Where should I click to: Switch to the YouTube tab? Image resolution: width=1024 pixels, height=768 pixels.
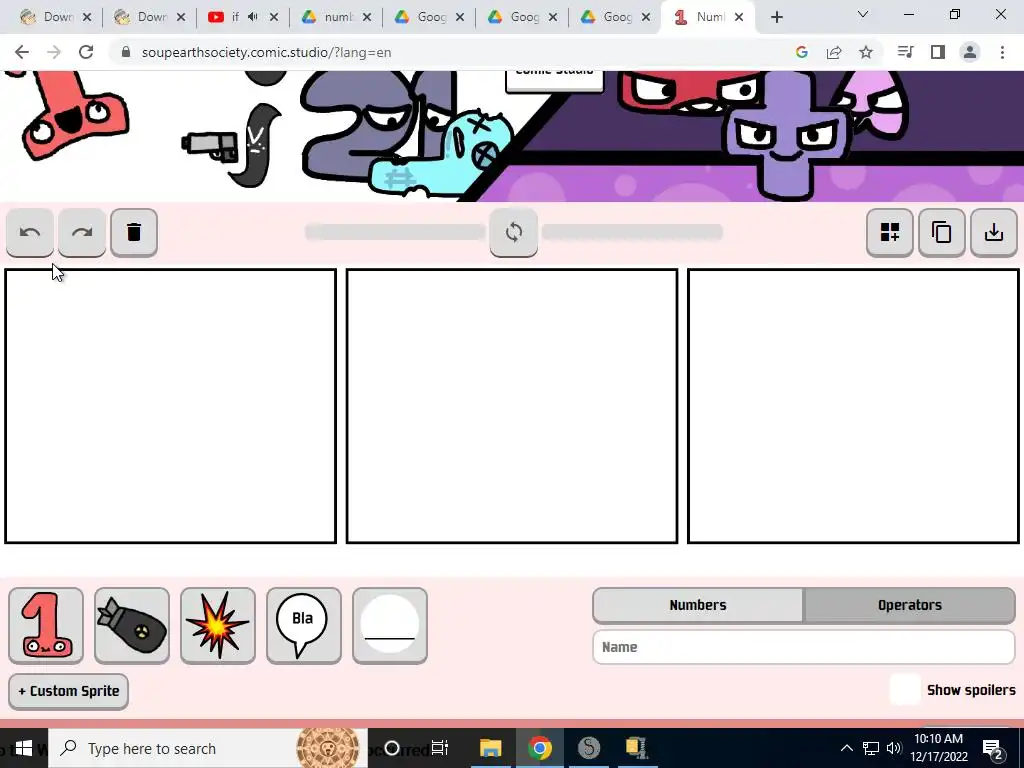coord(242,18)
